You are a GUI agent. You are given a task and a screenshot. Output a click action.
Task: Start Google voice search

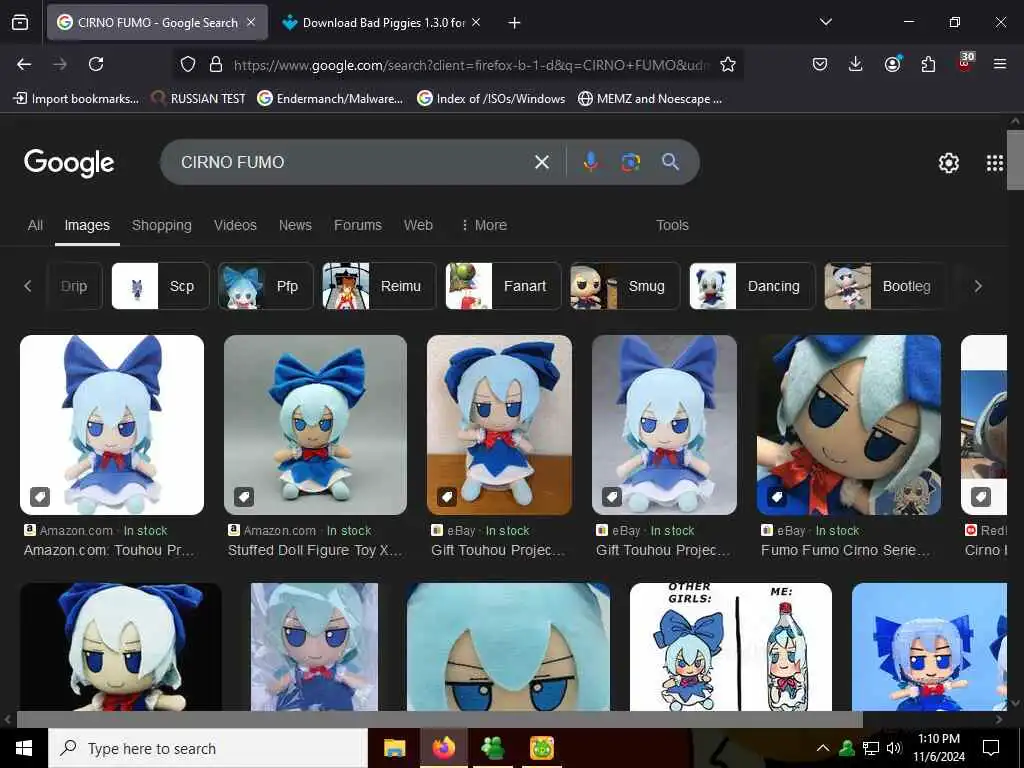(x=590, y=162)
